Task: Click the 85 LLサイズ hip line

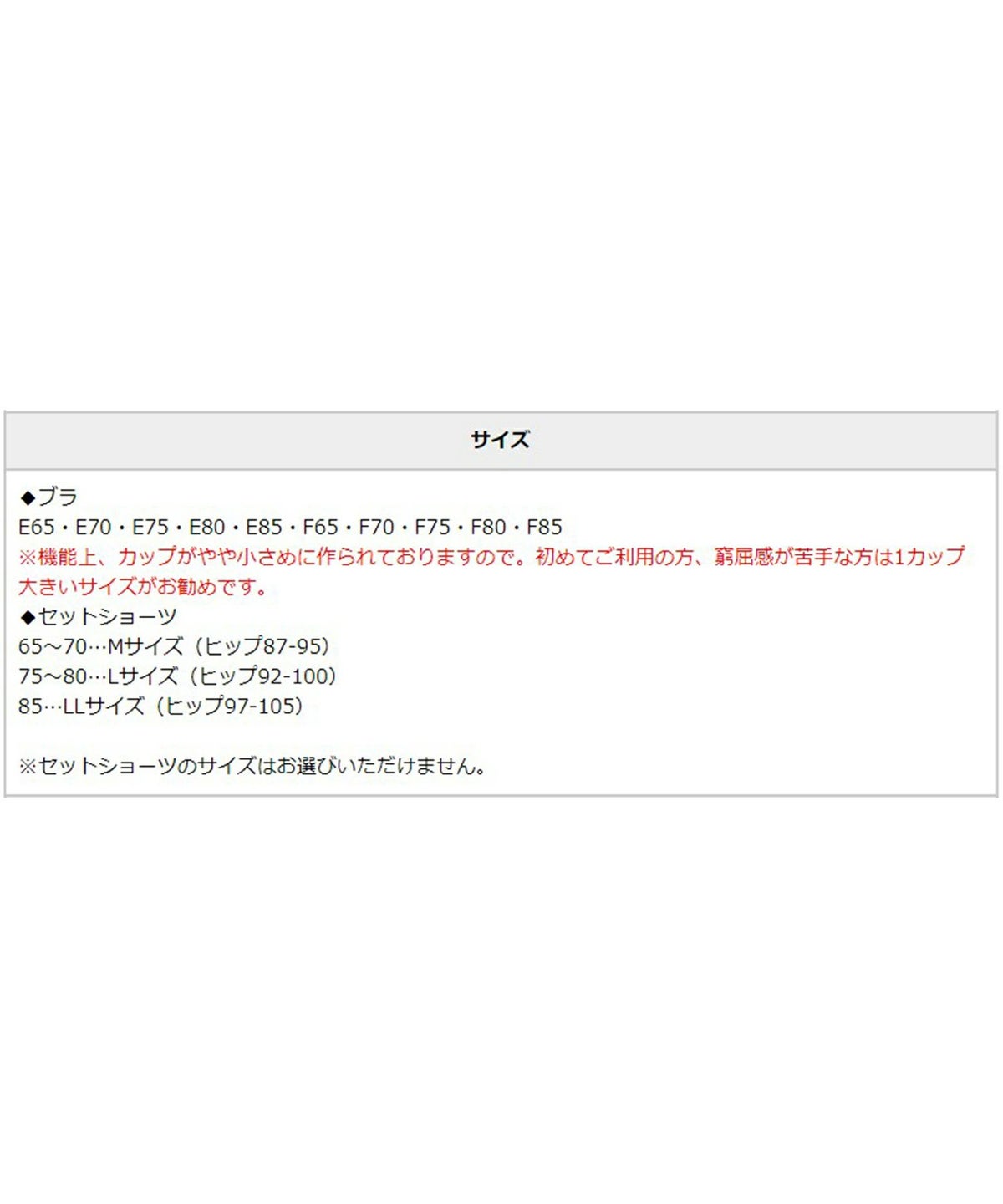Action: pyautogui.click(x=161, y=707)
